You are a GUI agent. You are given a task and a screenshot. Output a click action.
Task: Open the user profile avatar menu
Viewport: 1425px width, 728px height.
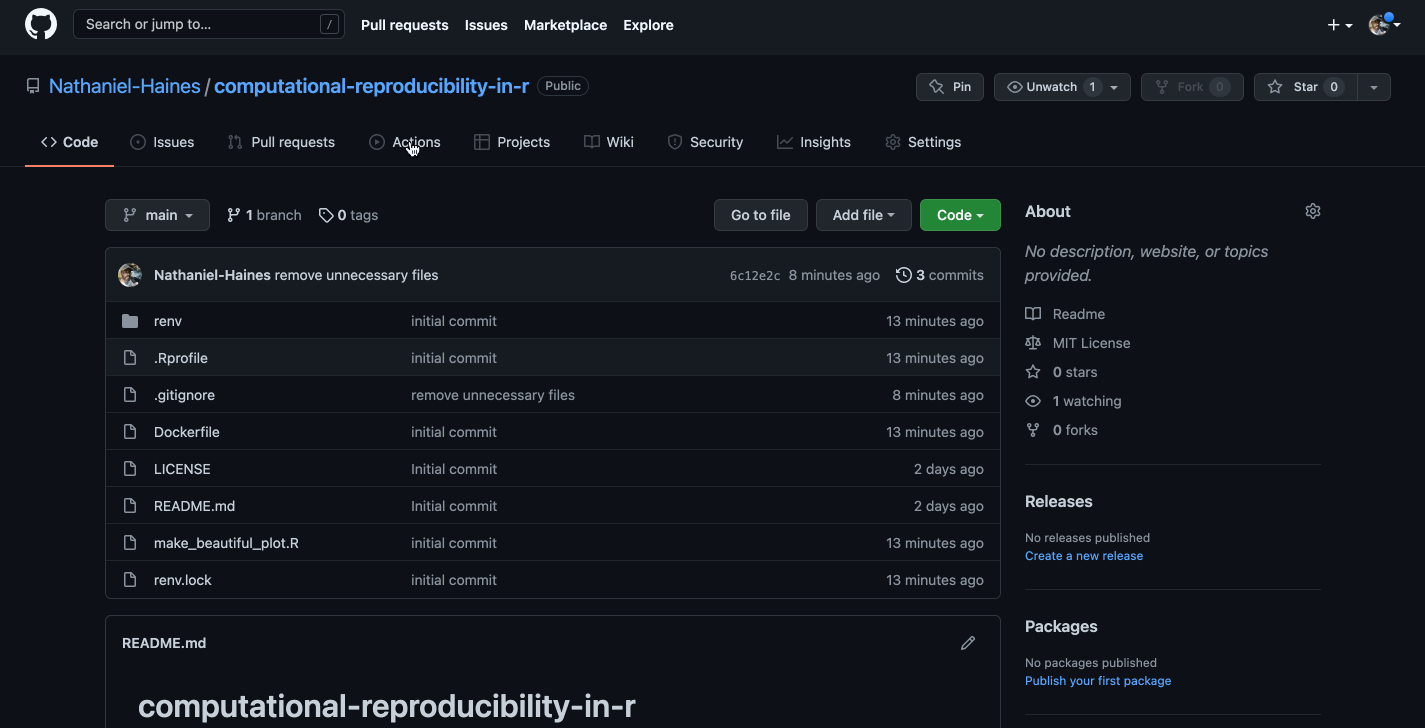pos(1384,25)
